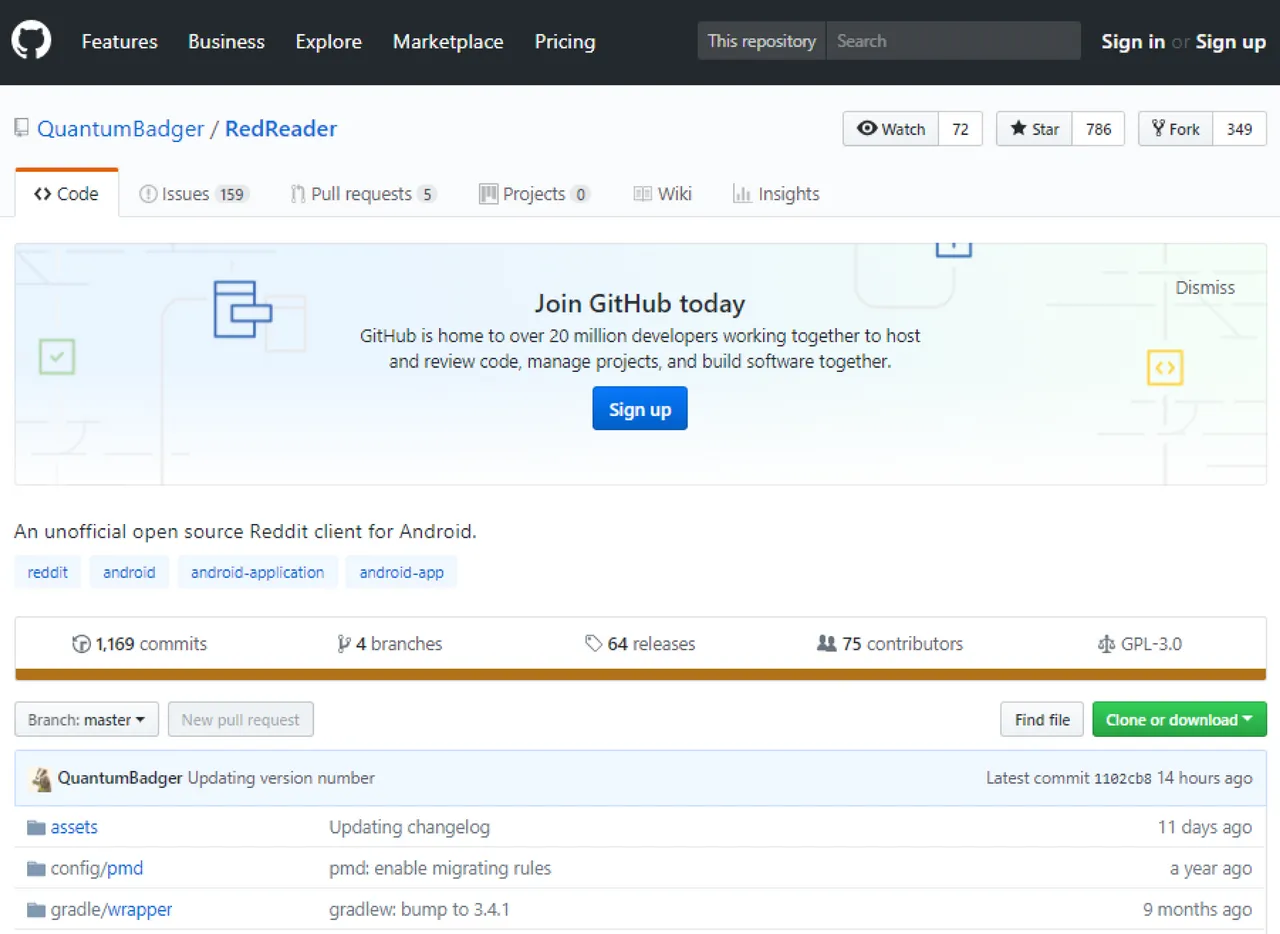
Task: Open the 'Updating version number' commit message
Action: pyautogui.click(x=282, y=778)
